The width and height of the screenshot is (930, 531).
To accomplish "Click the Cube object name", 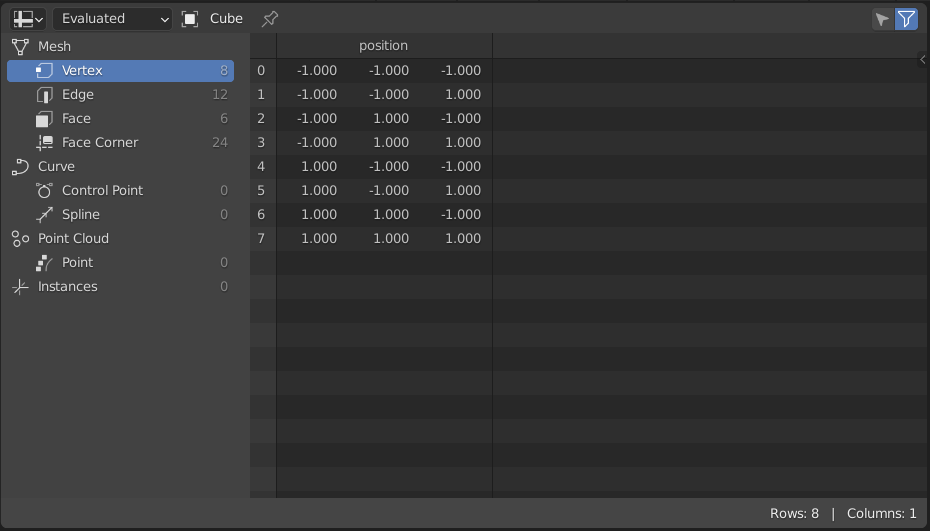I will pos(227,19).
